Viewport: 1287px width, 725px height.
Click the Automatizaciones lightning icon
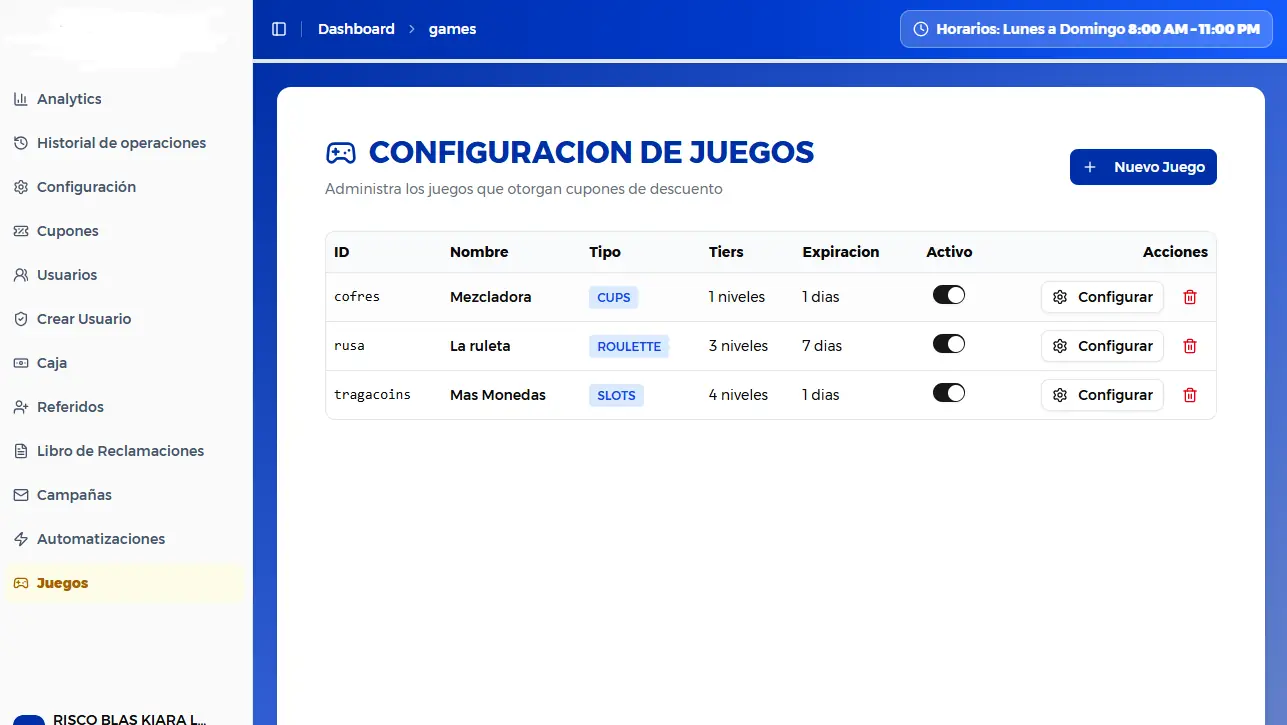[20, 539]
